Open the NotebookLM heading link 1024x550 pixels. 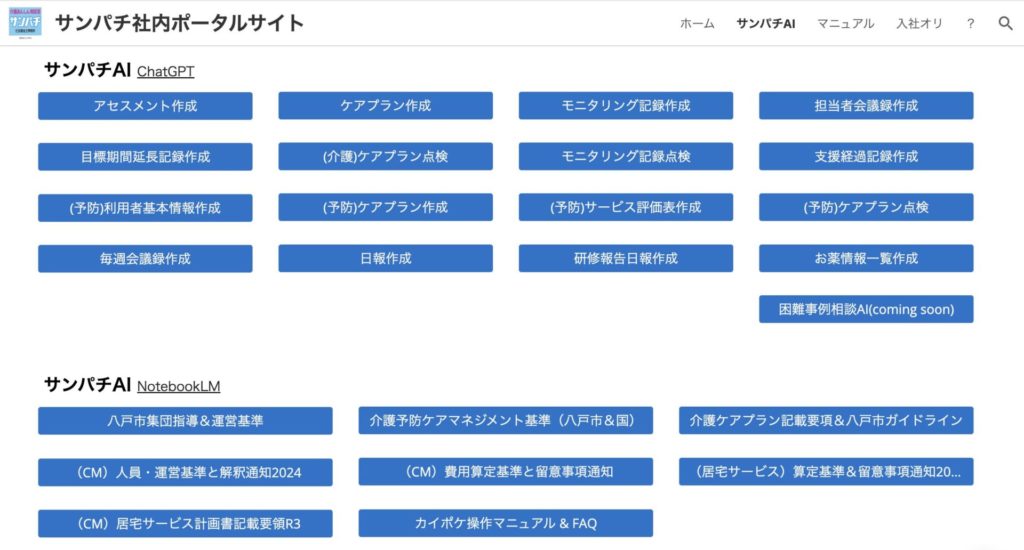178,386
